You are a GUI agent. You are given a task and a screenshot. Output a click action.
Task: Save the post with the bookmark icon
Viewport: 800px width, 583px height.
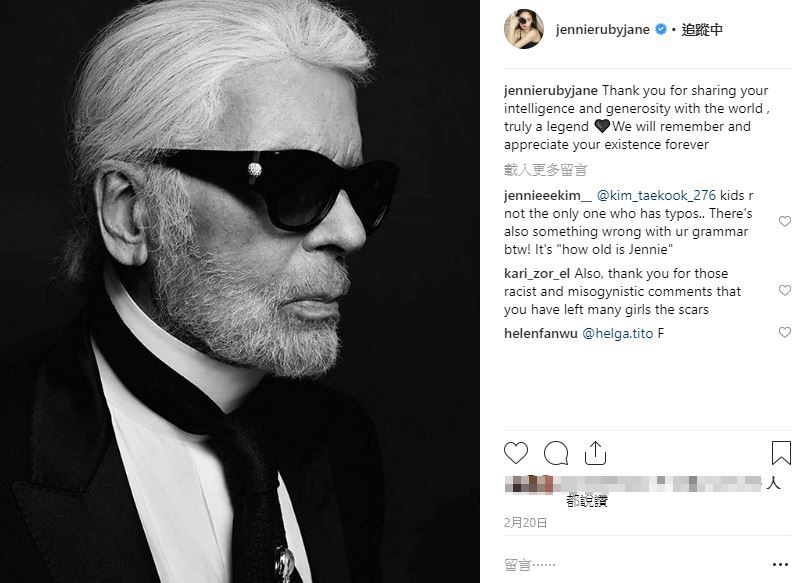point(781,453)
